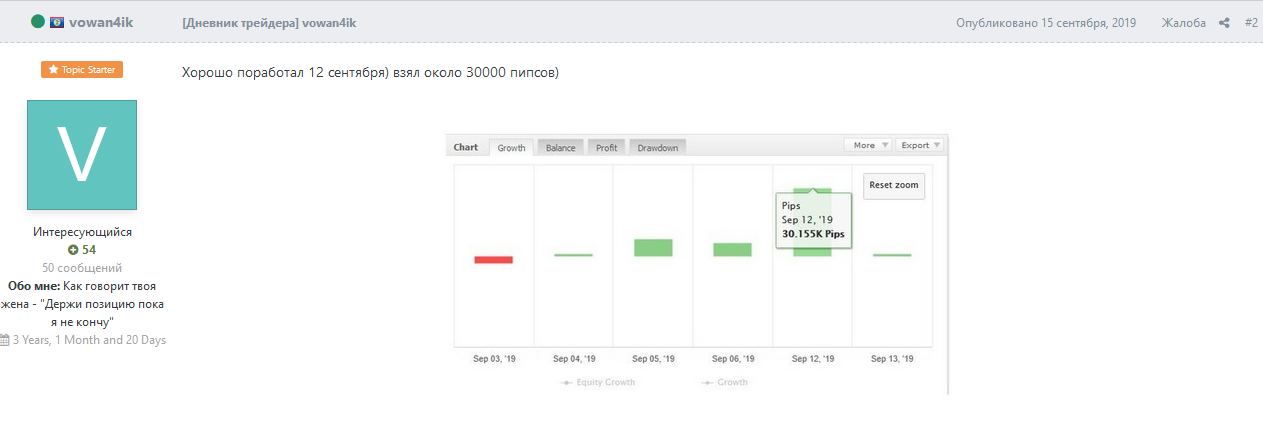Click the Жалоба report link
This screenshot has width=1263, height=421.
click(x=1184, y=22)
